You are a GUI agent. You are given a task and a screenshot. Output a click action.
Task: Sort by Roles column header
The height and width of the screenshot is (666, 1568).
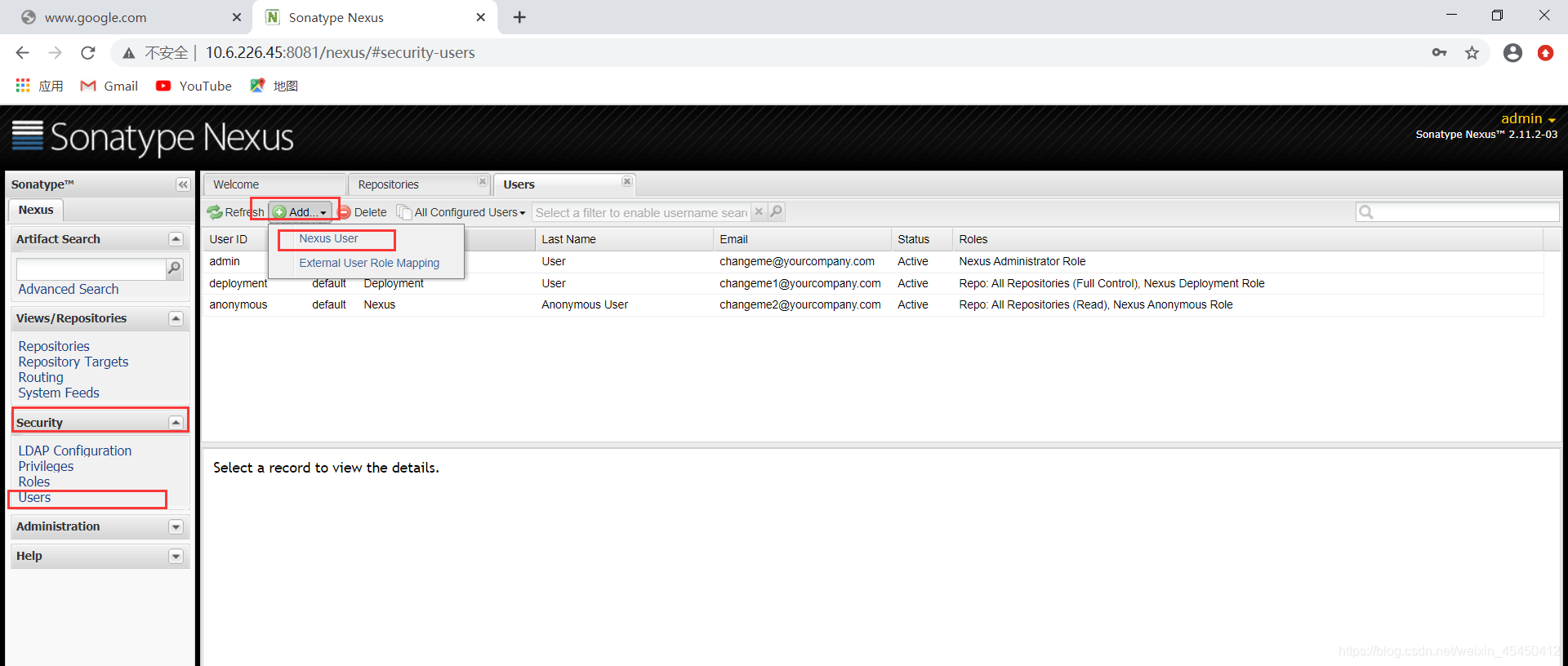pyautogui.click(x=1248, y=239)
